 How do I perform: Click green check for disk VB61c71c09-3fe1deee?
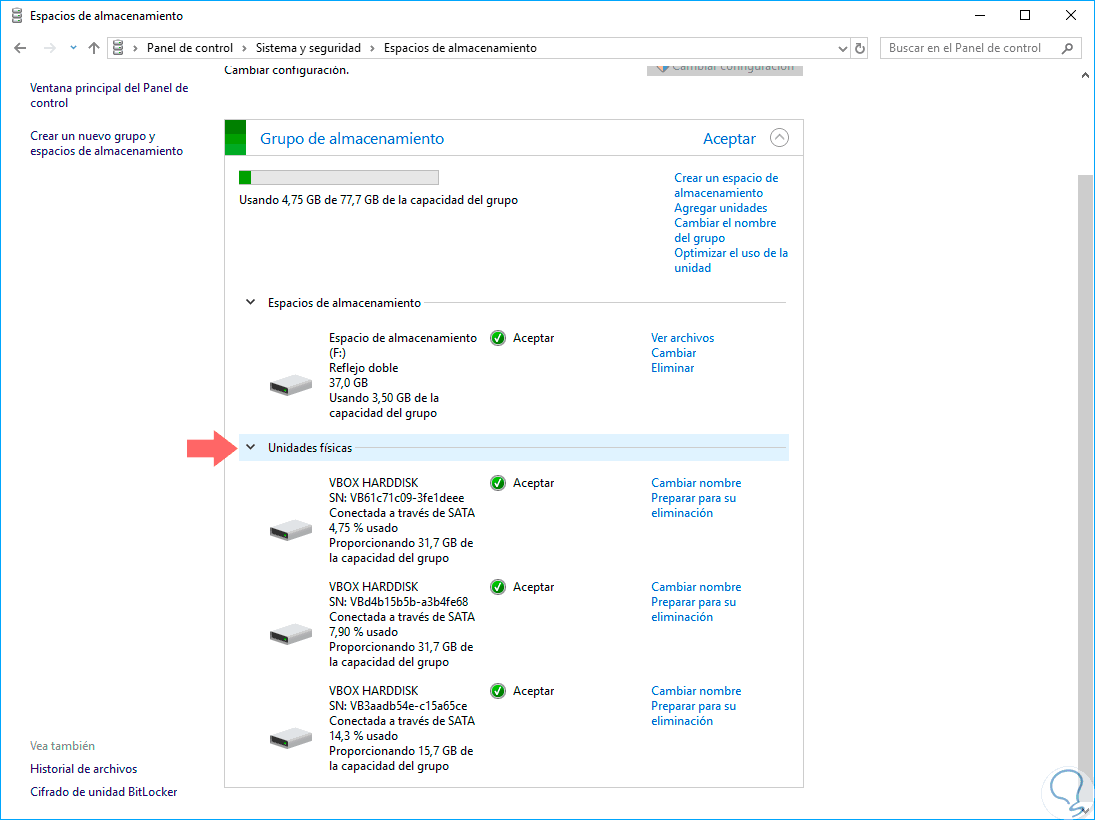498,483
